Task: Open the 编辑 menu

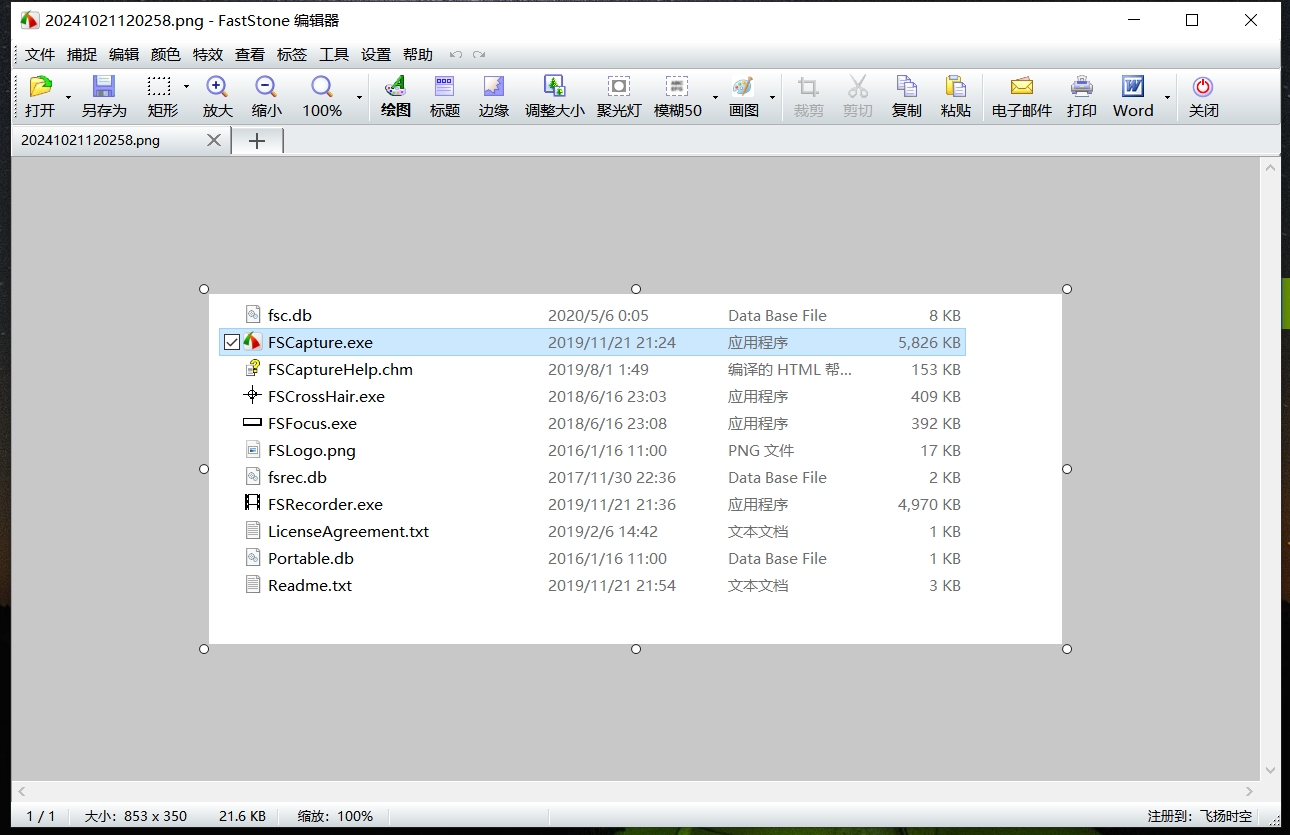Action: click(x=124, y=55)
